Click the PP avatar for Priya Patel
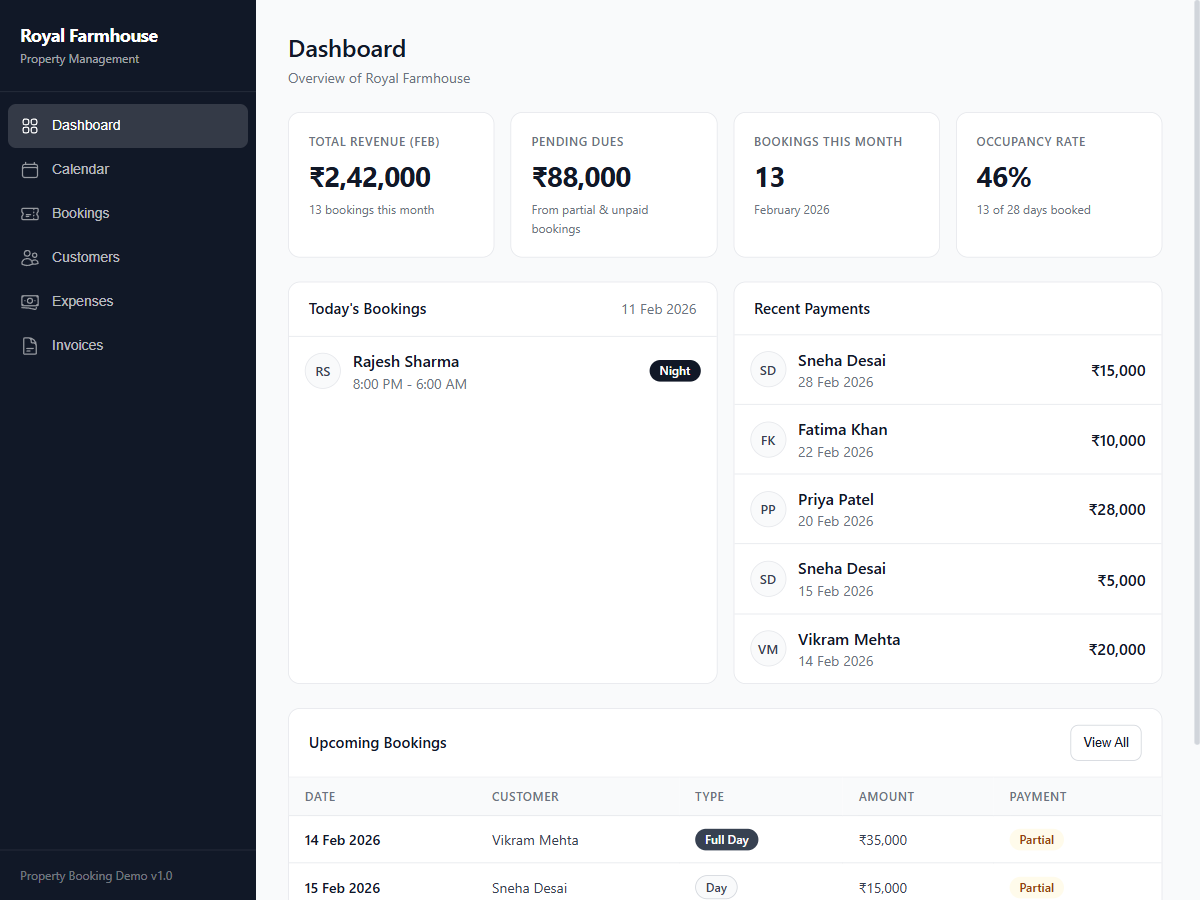Screen dimensions: 1200x900 click(x=768, y=509)
